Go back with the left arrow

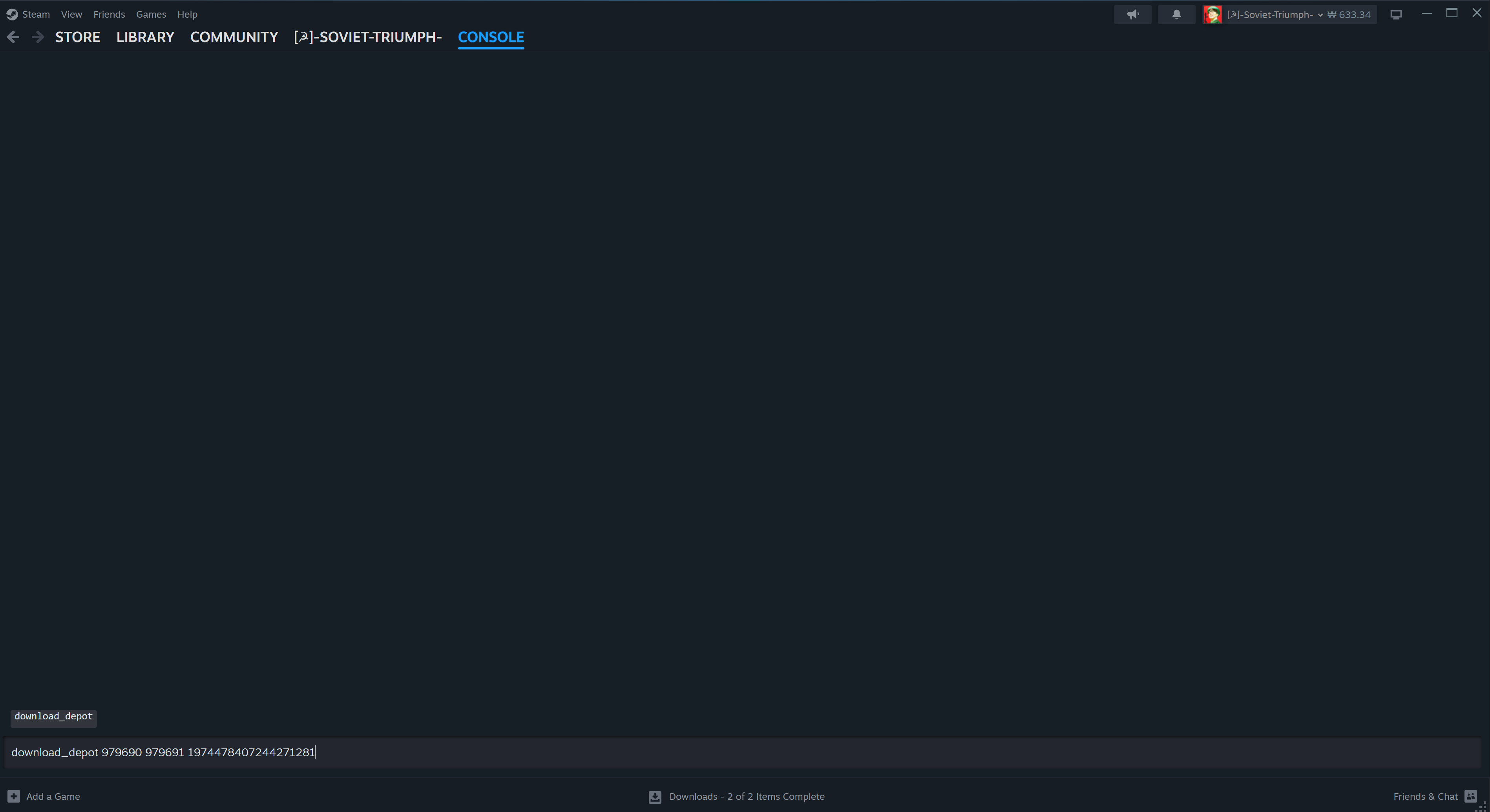(x=13, y=37)
